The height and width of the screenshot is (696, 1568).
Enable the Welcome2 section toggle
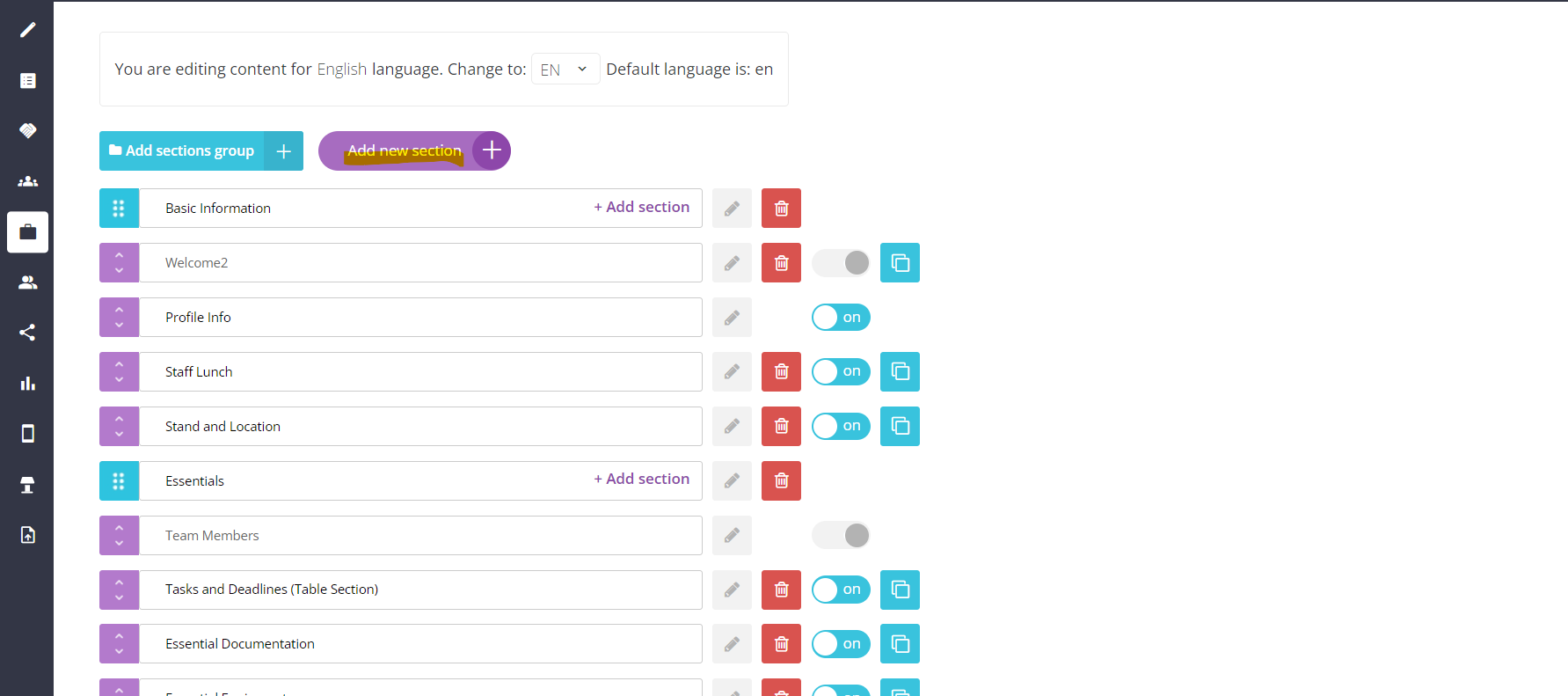[841, 263]
